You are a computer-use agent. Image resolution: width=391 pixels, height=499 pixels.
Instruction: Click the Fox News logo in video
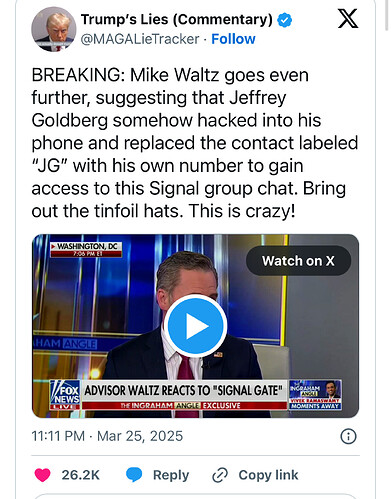tap(65, 394)
